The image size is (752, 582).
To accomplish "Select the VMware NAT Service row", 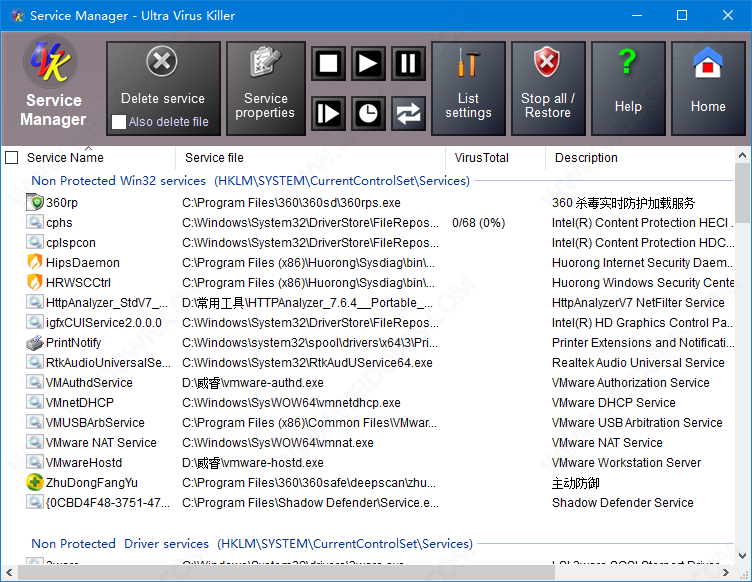I will (101, 443).
